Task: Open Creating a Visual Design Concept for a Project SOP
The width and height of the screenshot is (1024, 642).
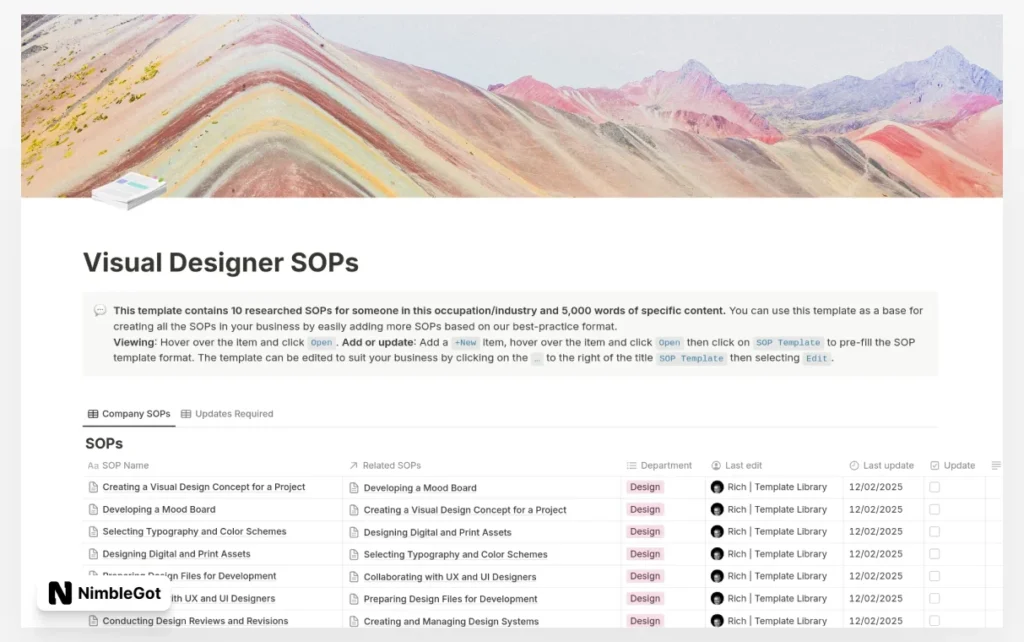Action: pyautogui.click(x=204, y=487)
